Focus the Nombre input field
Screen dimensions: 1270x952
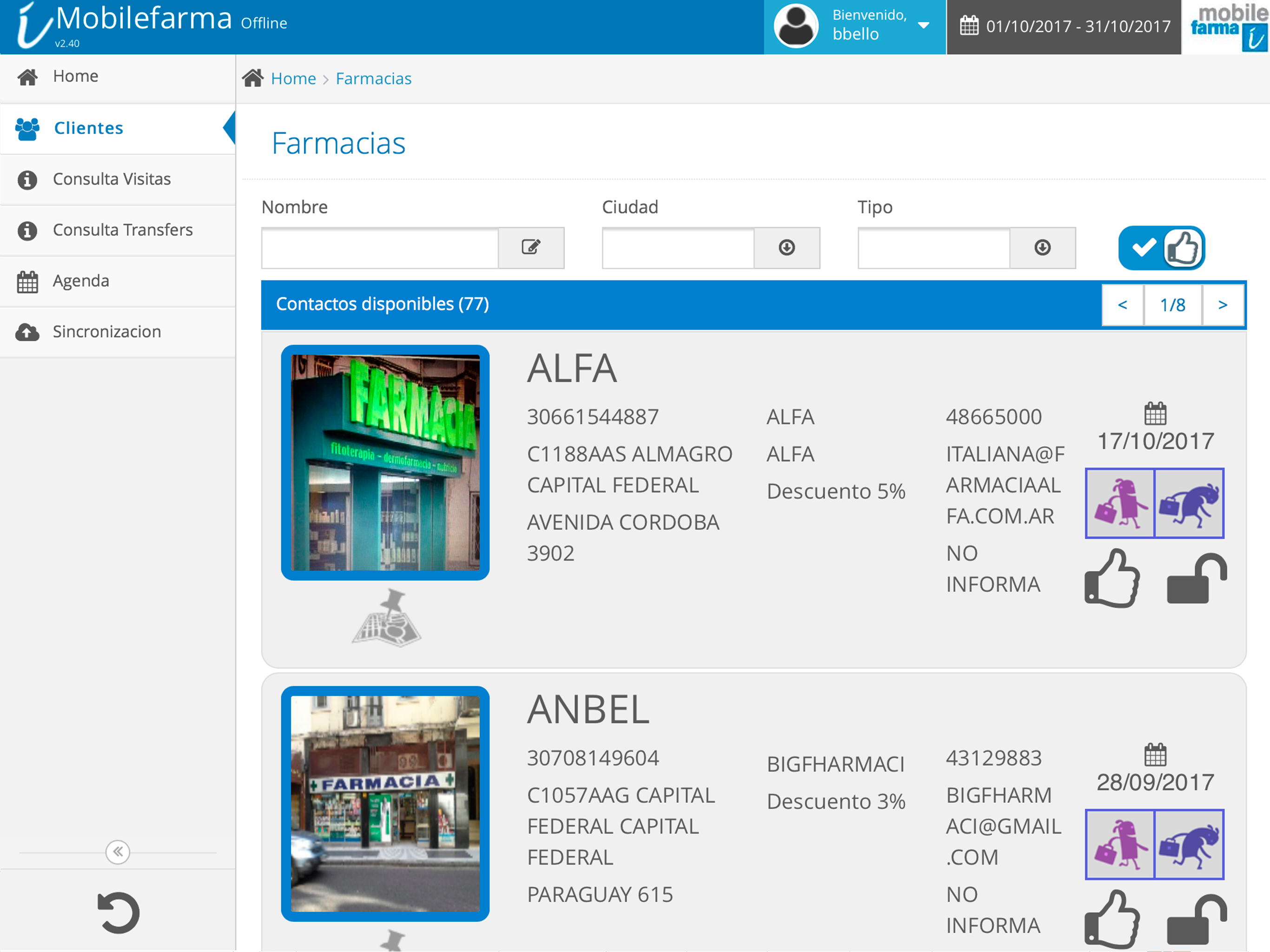tap(379, 247)
